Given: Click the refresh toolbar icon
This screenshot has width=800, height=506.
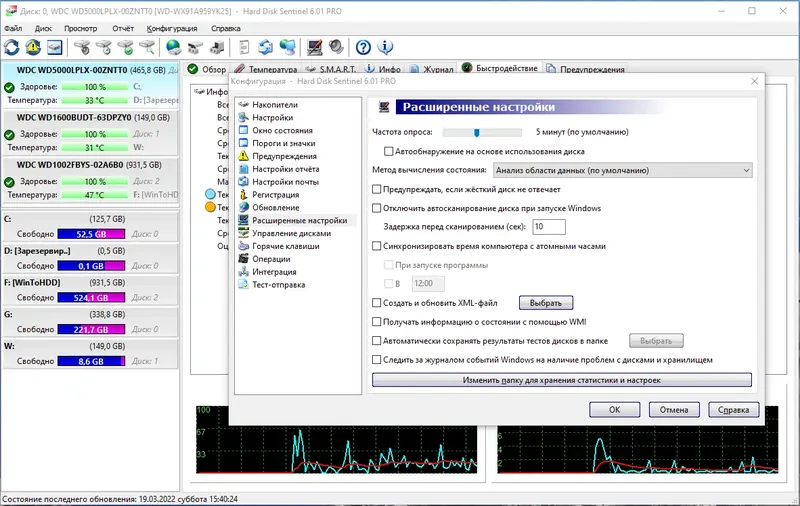Looking at the screenshot, I should [12, 47].
